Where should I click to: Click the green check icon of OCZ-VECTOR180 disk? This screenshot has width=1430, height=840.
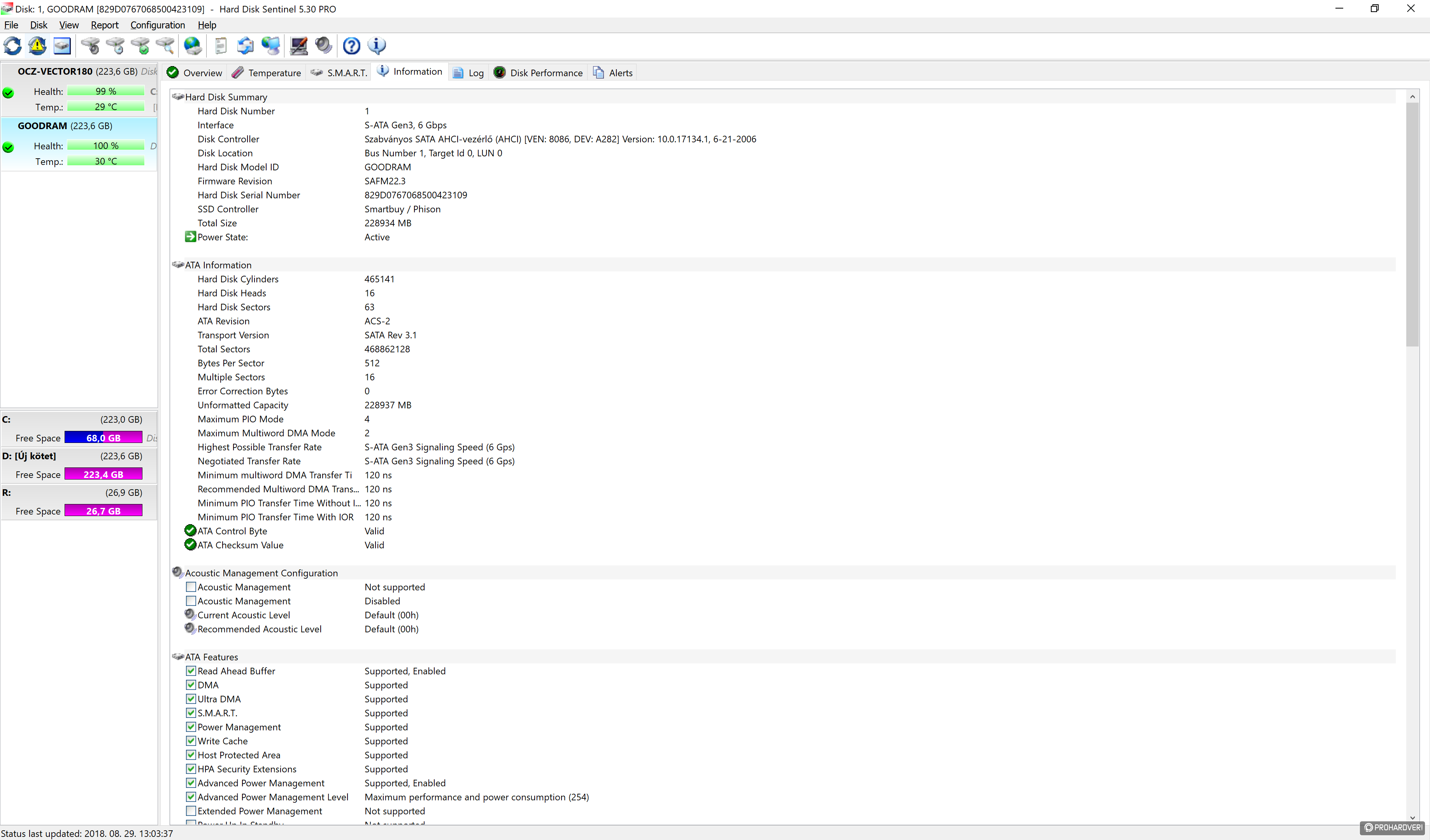pyautogui.click(x=9, y=93)
